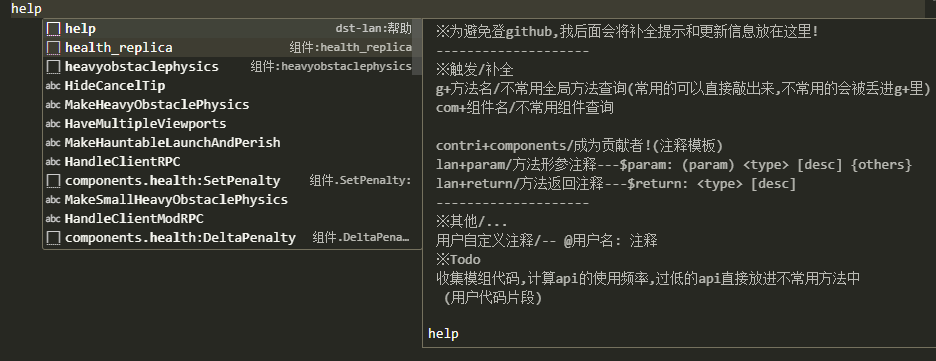Click the snippet icon beside heavyobstaclephysics
Screen dimensions: 936x361
tap(54, 67)
